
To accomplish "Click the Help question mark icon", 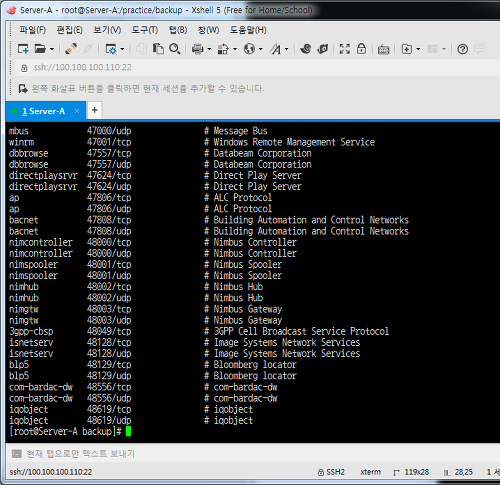I will pyautogui.click(x=462, y=49).
